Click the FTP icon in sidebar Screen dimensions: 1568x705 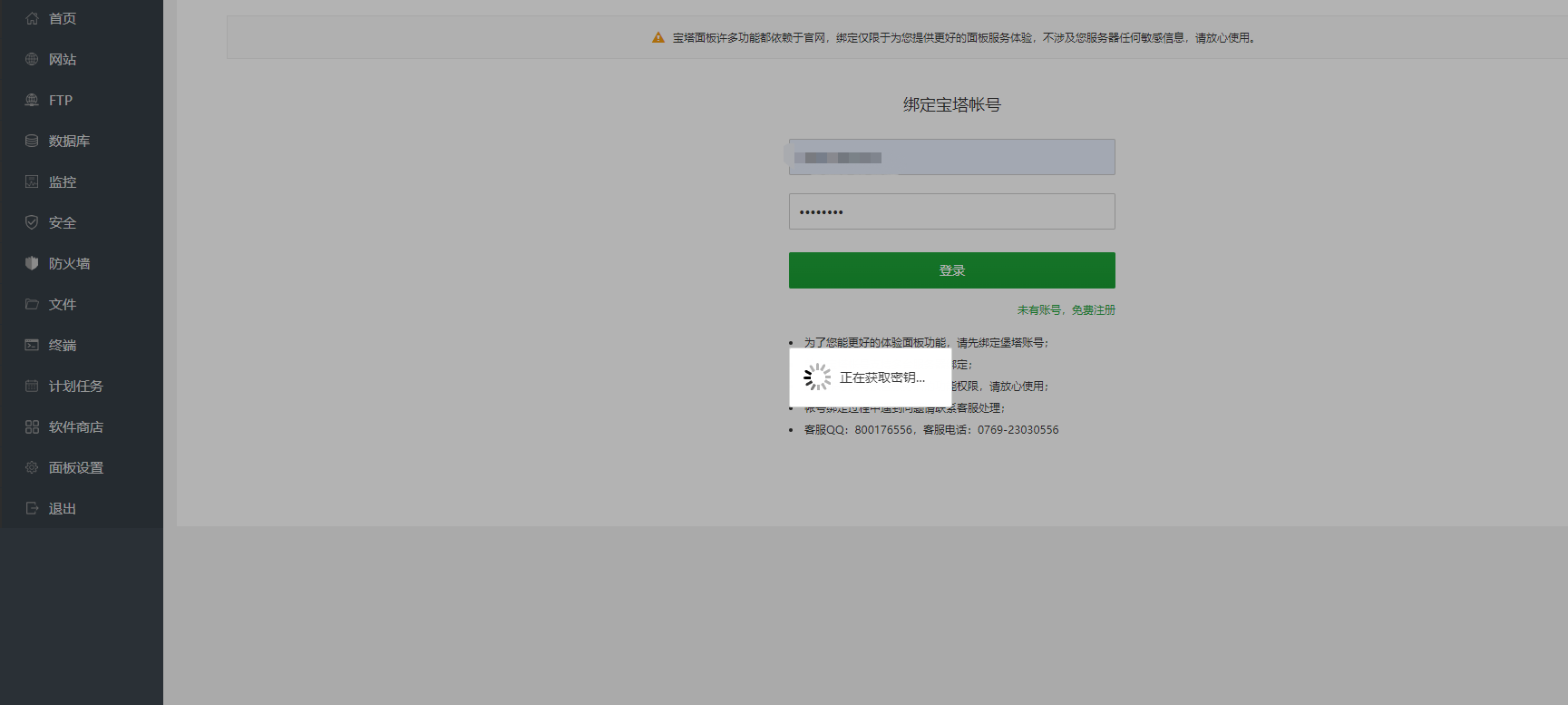[32, 100]
